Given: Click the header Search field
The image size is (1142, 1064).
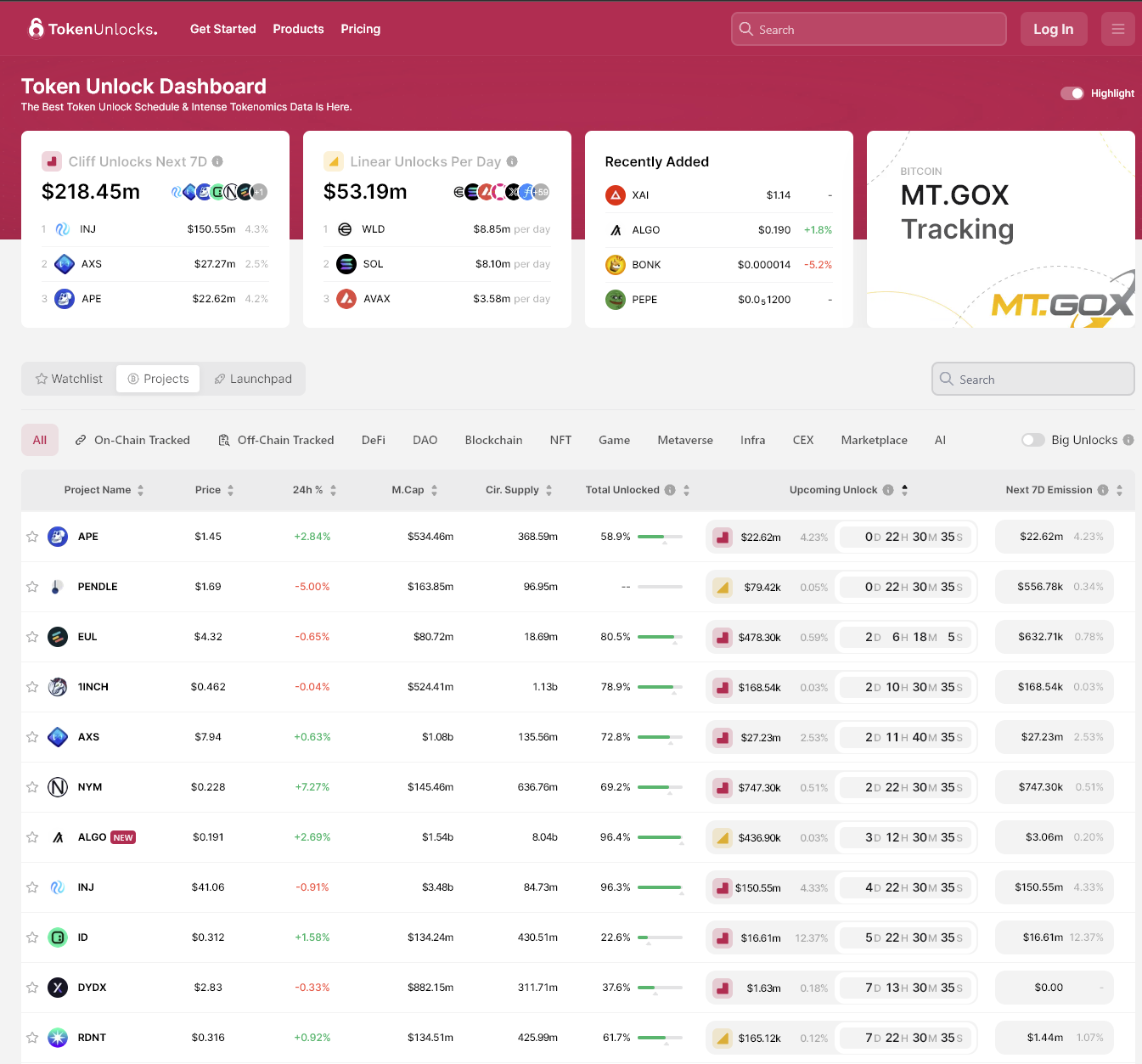Looking at the screenshot, I should tap(869, 29).
